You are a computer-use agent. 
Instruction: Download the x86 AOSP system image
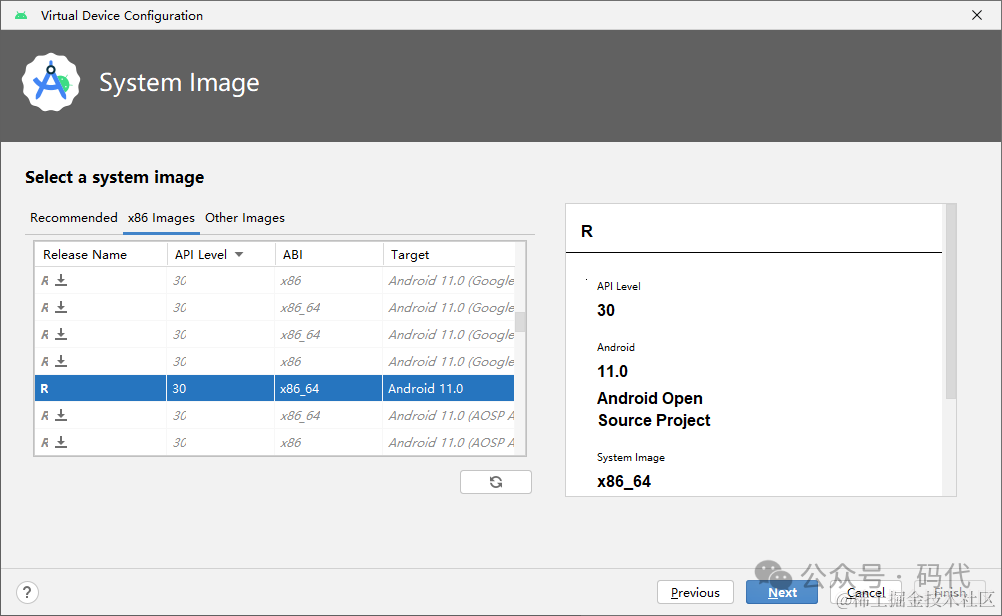click(x=61, y=442)
